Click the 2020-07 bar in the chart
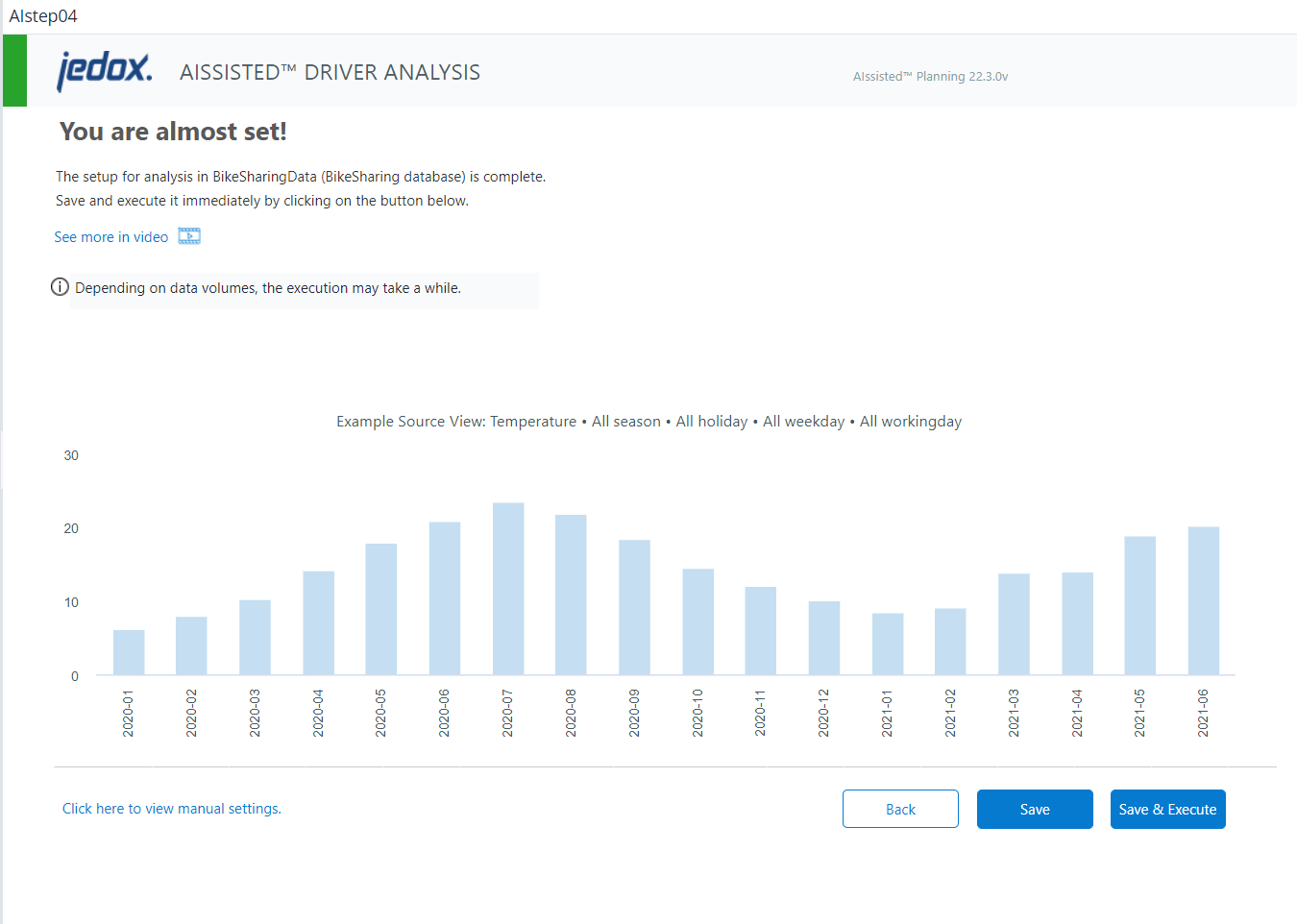 [x=508, y=589]
